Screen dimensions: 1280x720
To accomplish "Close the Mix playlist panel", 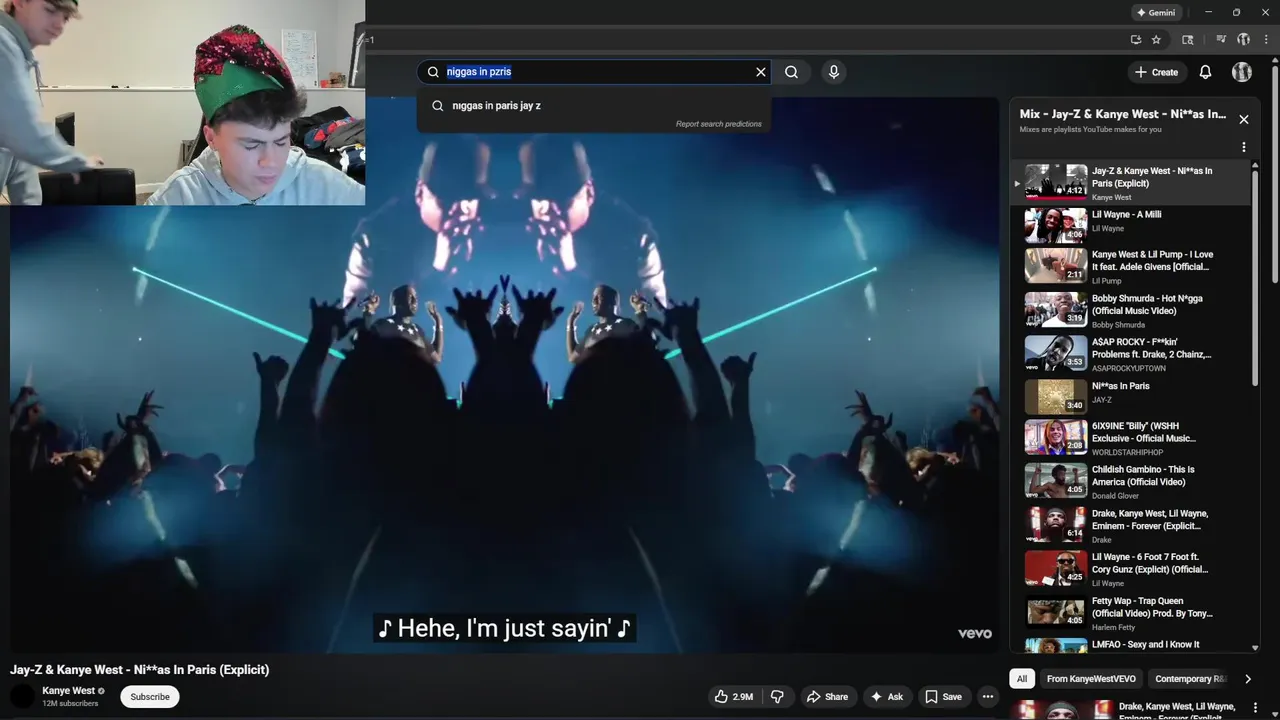I will 1244,119.
